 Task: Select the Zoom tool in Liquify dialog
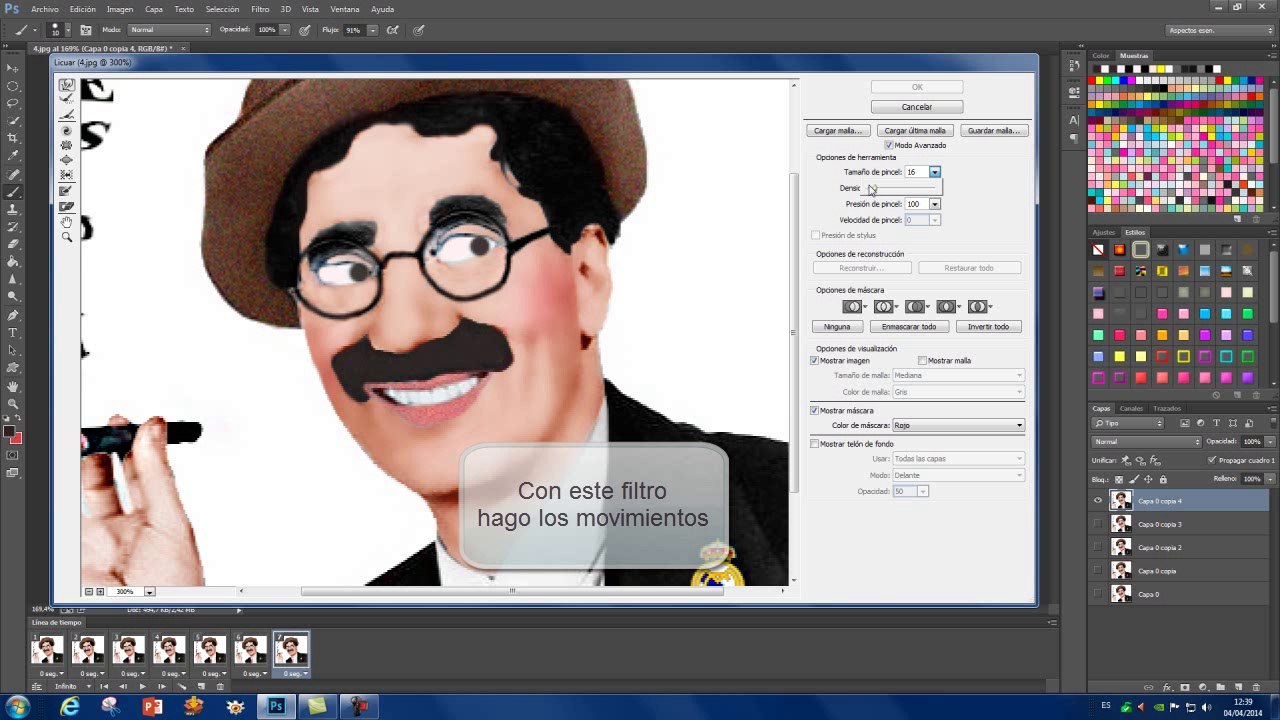pos(66,237)
